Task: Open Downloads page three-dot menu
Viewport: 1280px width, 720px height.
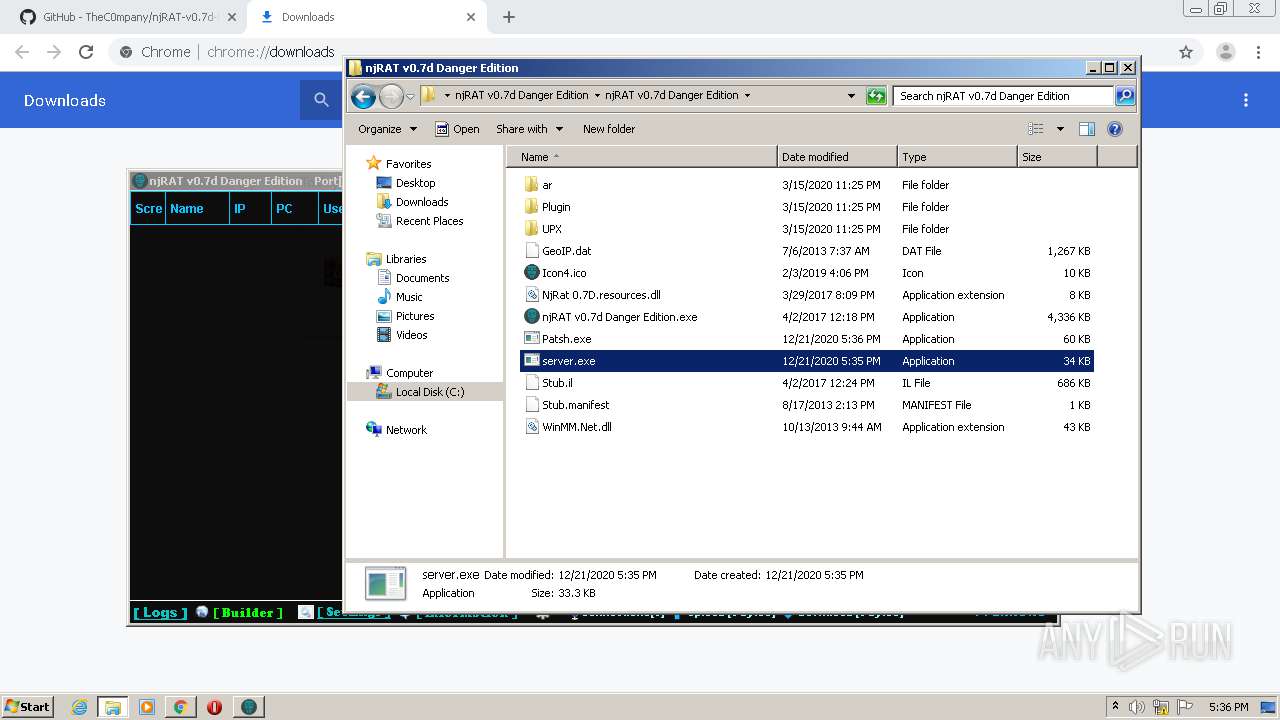Action: click(x=1246, y=100)
